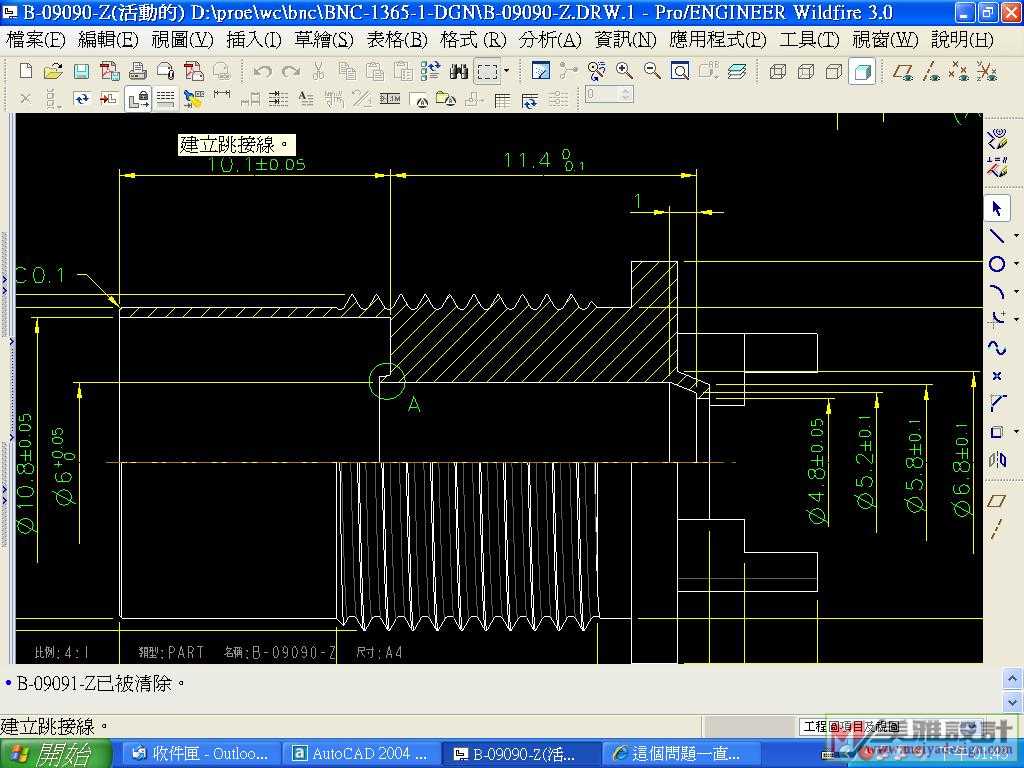Toggle the lock view movement icon
Viewport: 1024px width, 768px height.
(x=138, y=99)
